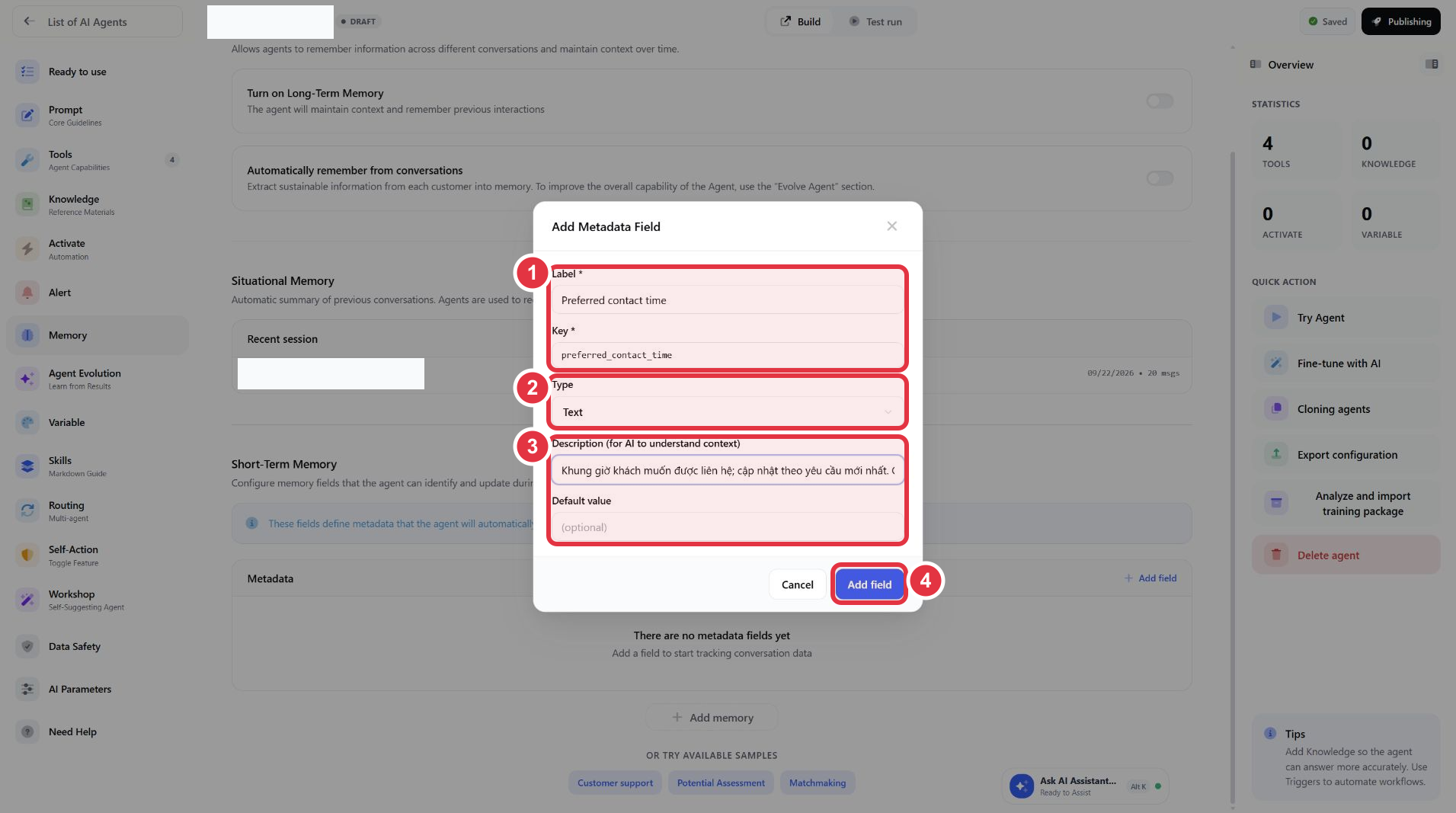Click the Add field link in Metadata panel

coord(1150,578)
